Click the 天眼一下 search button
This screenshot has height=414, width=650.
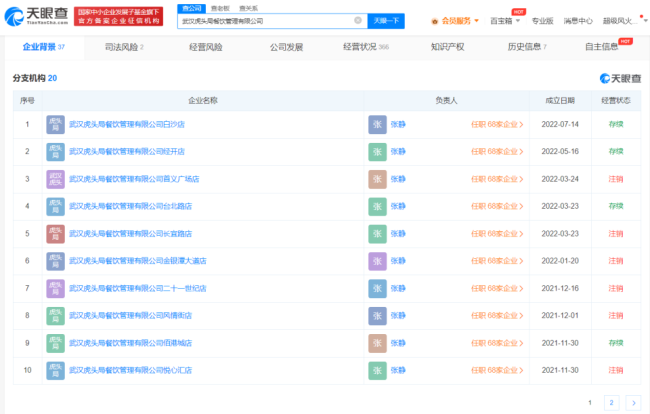(x=386, y=21)
